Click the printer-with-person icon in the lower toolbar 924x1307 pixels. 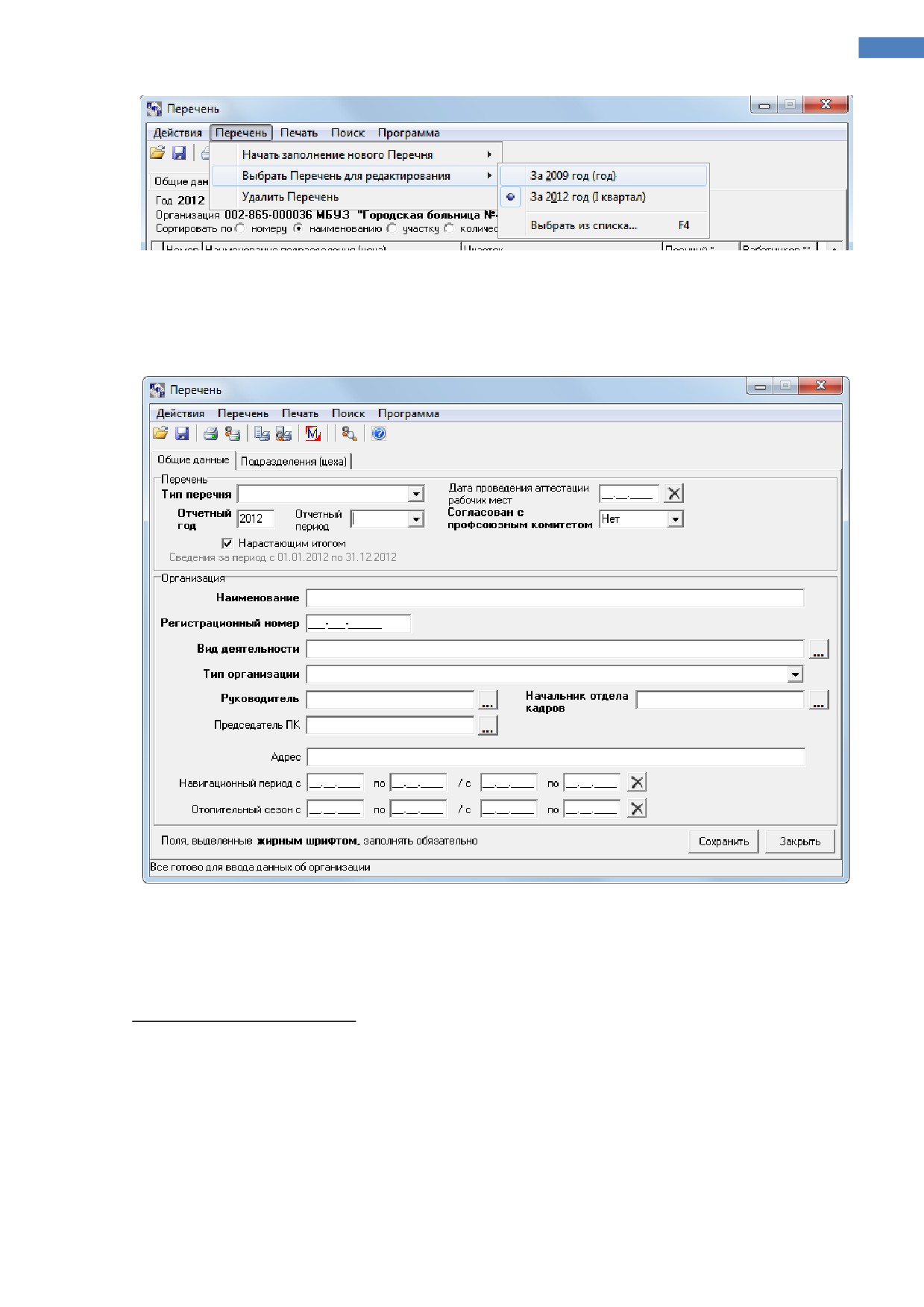point(233,433)
